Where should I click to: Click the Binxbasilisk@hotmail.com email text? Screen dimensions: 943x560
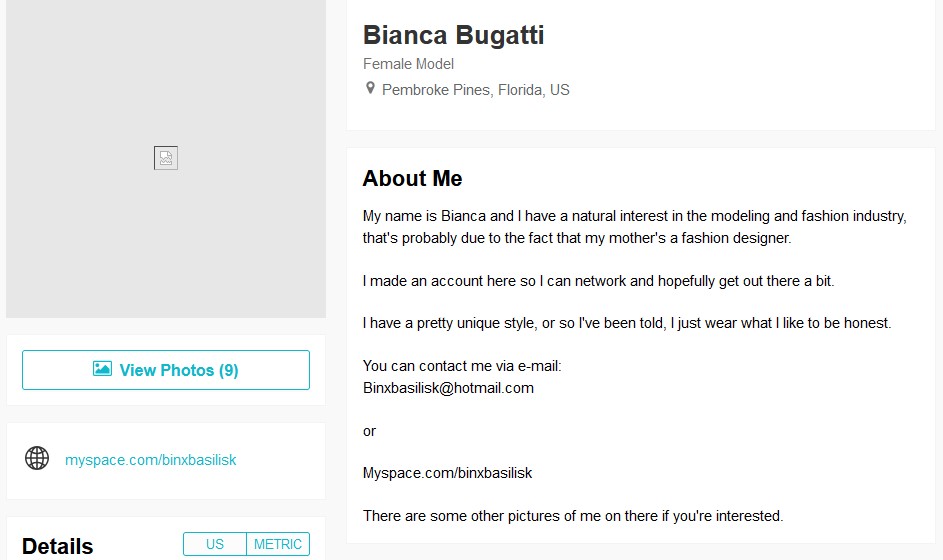point(448,388)
